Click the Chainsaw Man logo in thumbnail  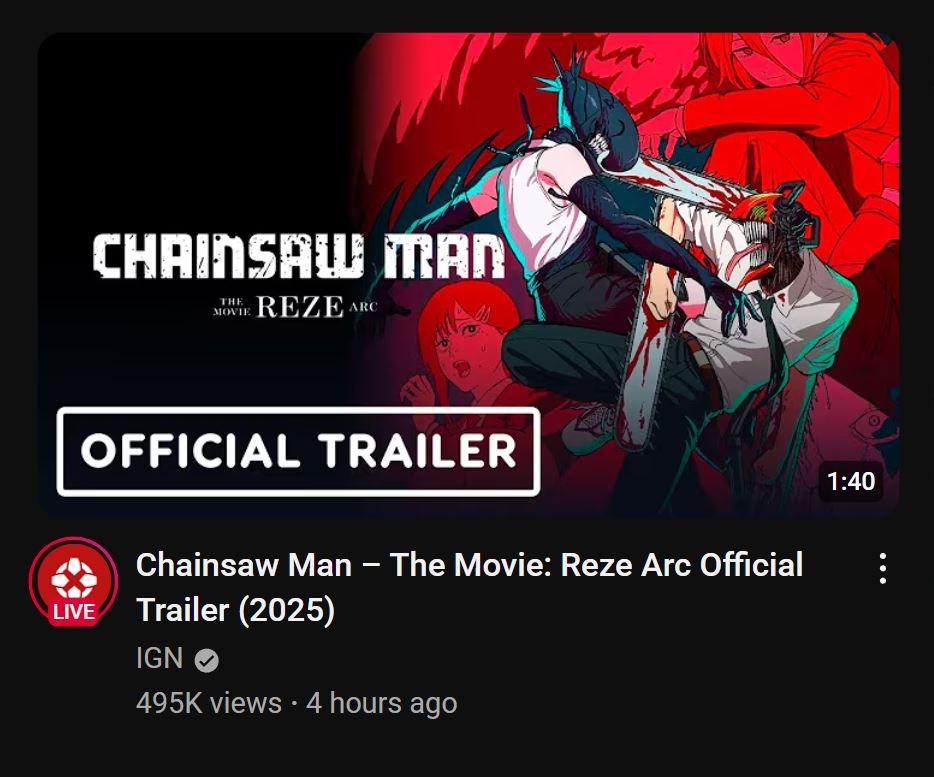tap(299, 257)
